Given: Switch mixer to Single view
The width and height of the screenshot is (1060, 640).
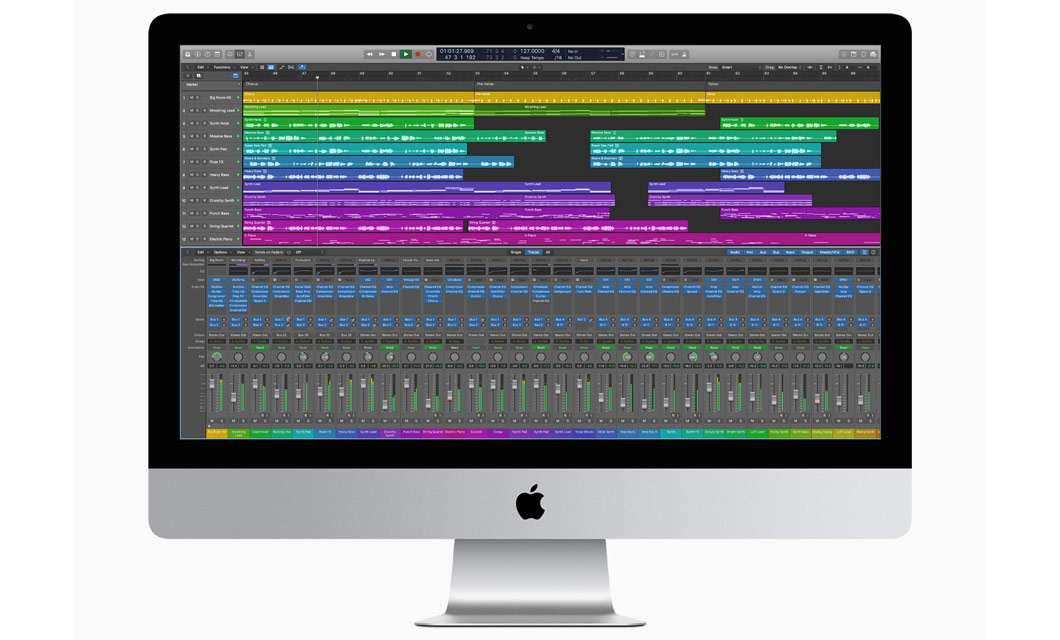Looking at the screenshot, I should (x=516, y=252).
